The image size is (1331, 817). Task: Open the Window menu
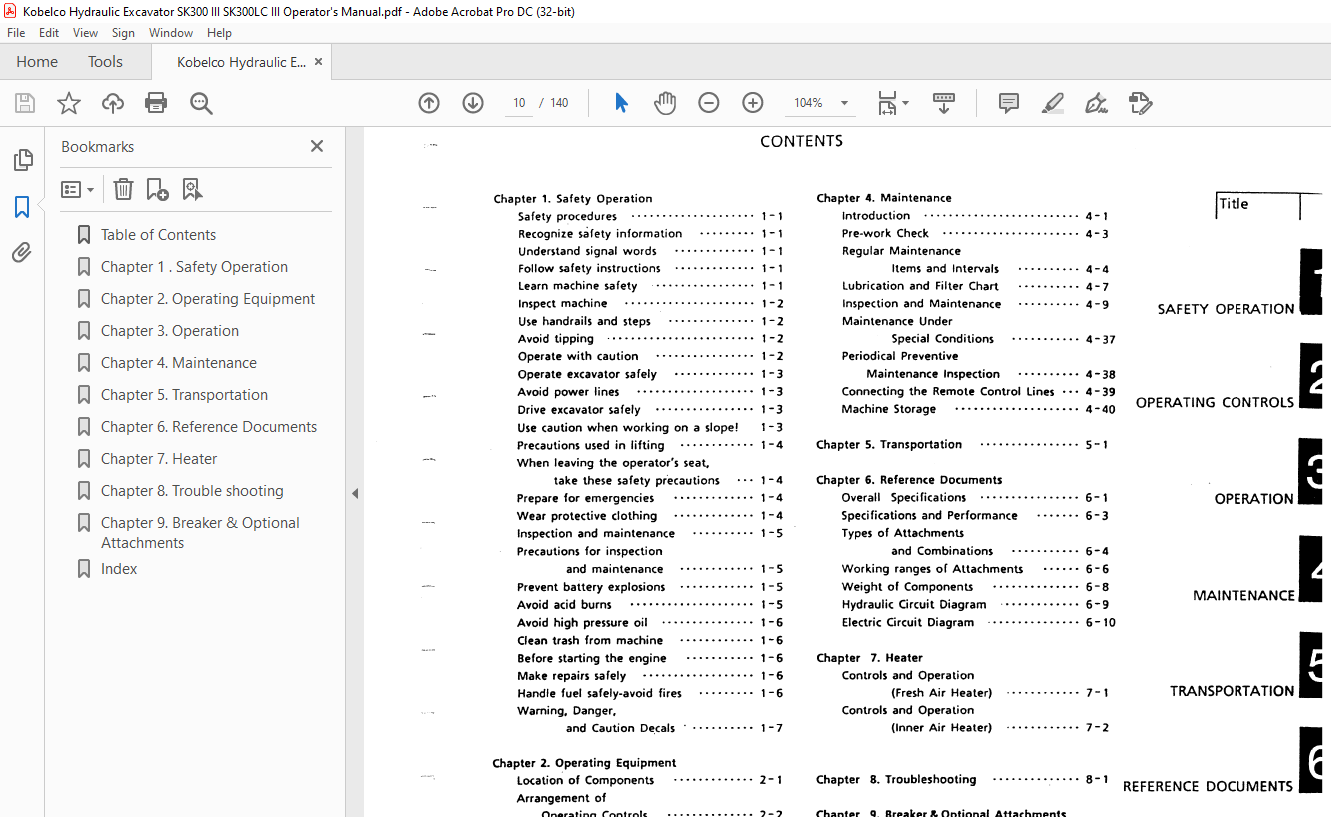coord(171,33)
